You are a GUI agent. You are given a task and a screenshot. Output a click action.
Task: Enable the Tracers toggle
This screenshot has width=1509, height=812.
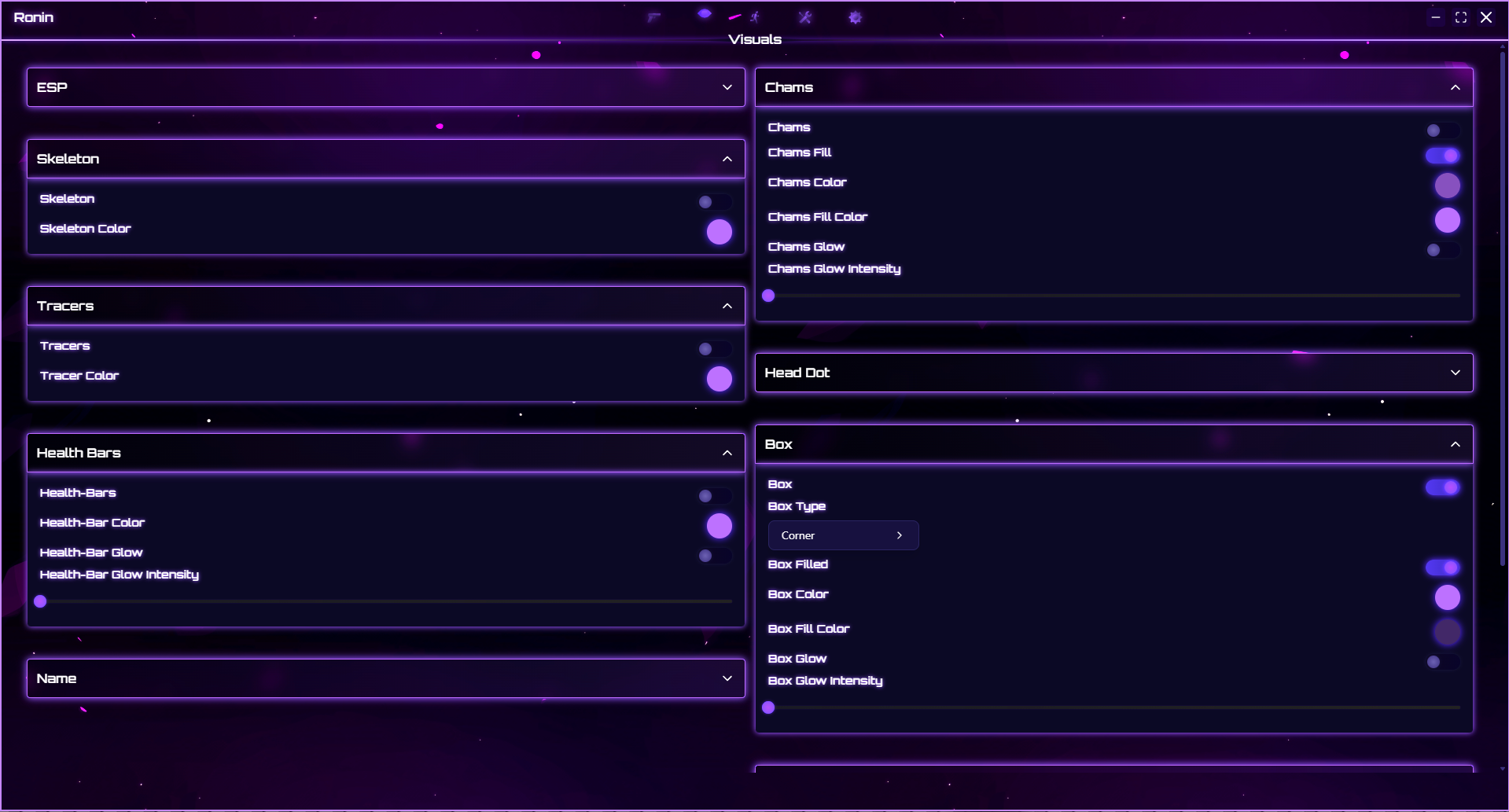point(714,349)
